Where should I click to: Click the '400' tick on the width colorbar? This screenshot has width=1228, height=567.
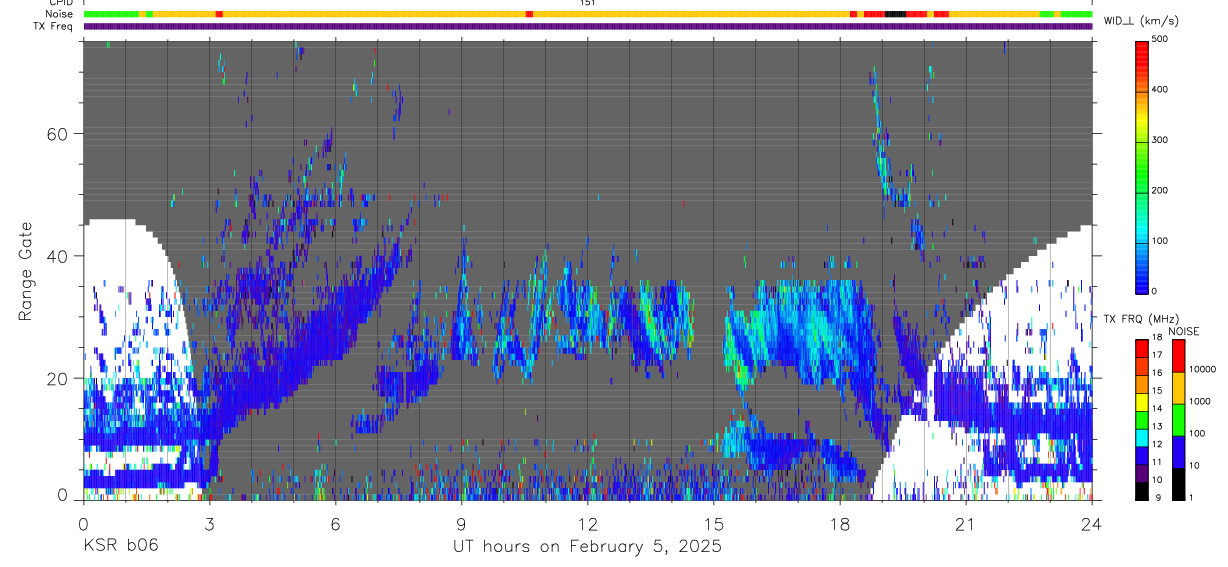(x=1160, y=90)
